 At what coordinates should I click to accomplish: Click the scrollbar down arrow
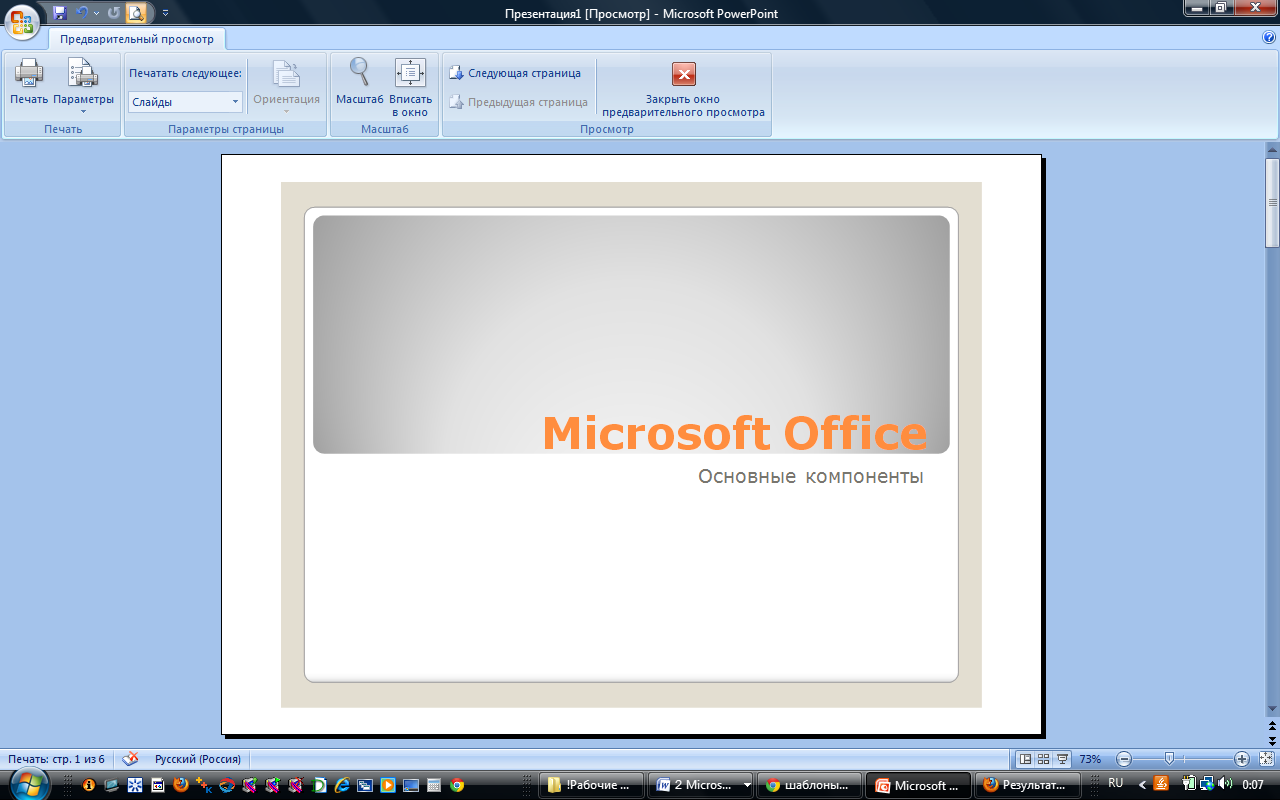tap(1272, 711)
